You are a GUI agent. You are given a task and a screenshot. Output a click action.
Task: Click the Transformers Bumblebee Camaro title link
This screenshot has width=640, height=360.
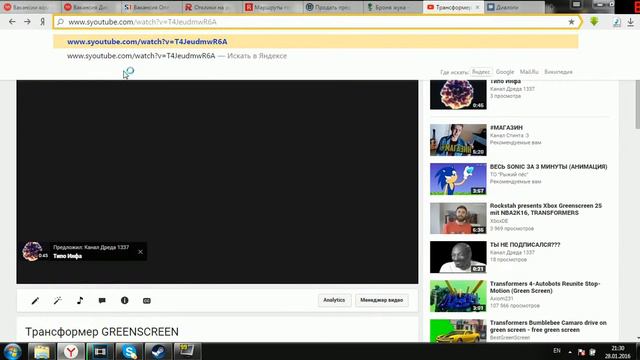(x=548, y=326)
